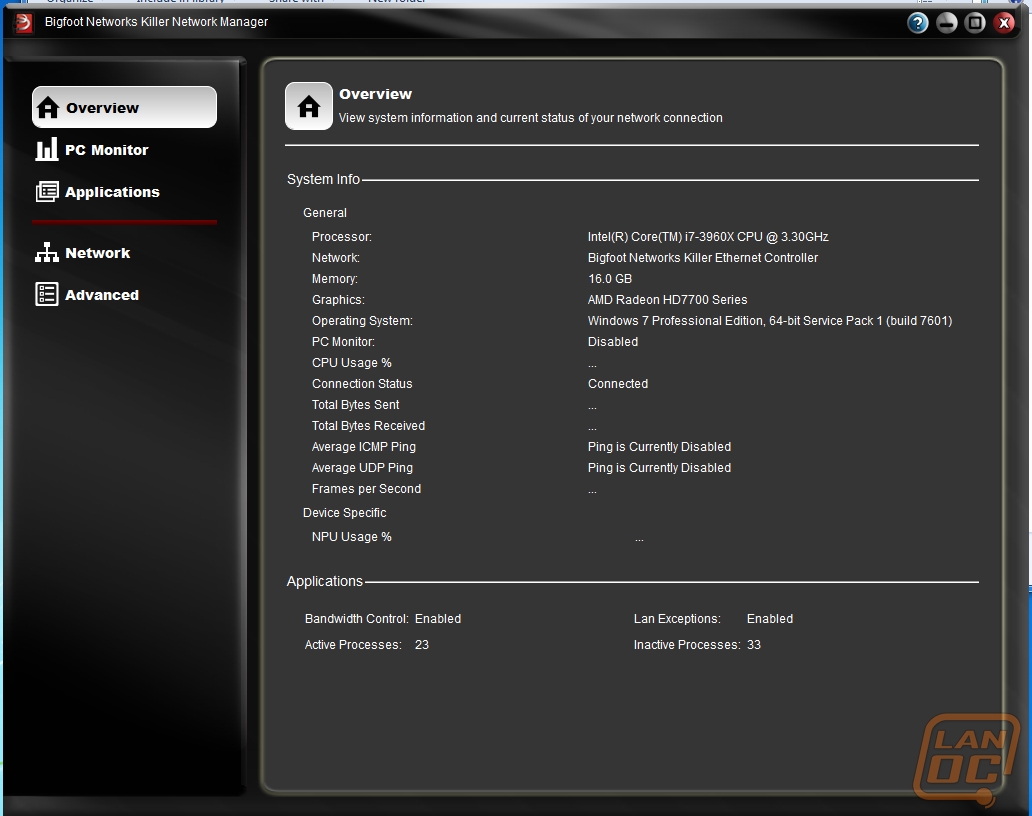Click the Applications list icon
Viewport: 1032px width, 816px height.
tap(47, 191)
